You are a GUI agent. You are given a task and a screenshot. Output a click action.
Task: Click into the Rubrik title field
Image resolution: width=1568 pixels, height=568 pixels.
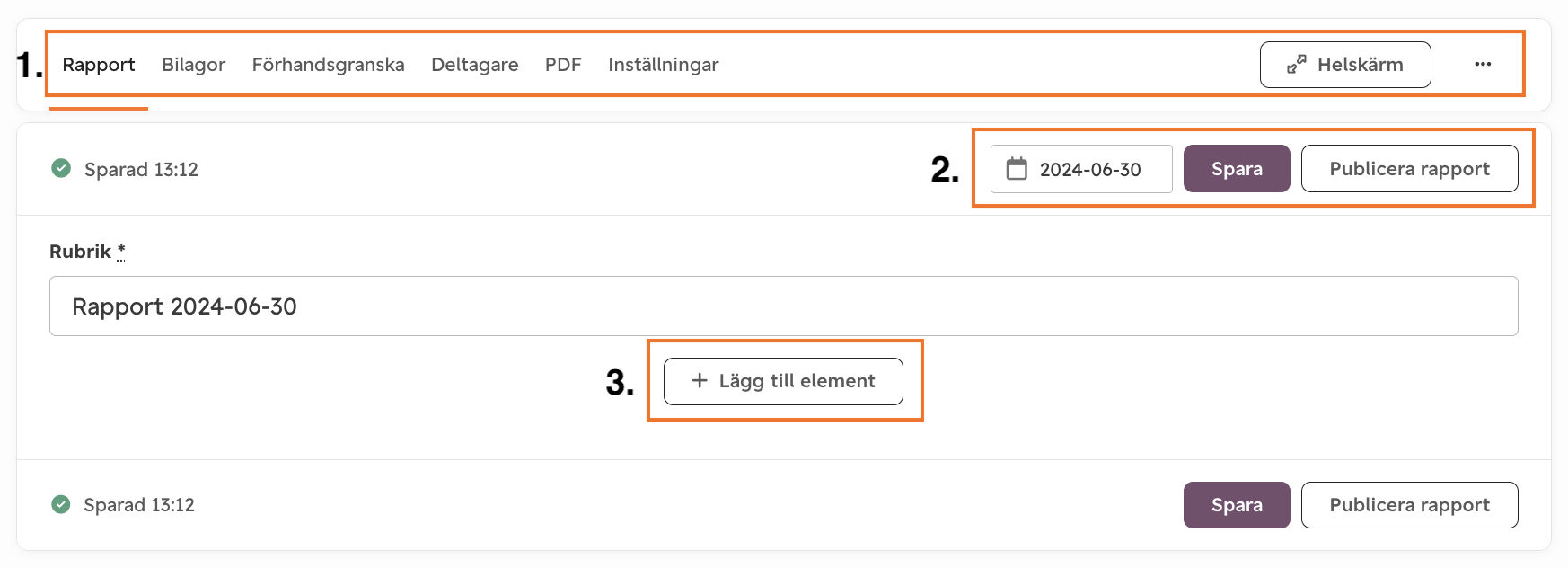coord(784,306)
